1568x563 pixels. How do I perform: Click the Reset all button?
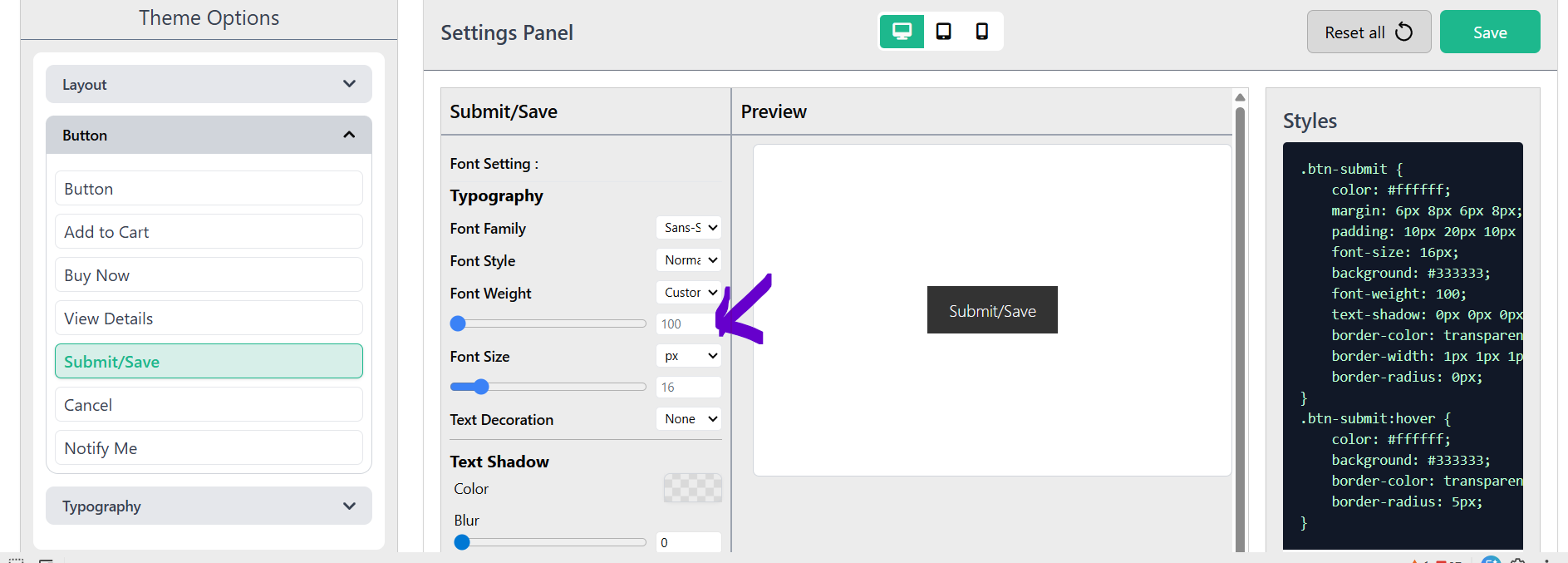tap(1369, 32)
